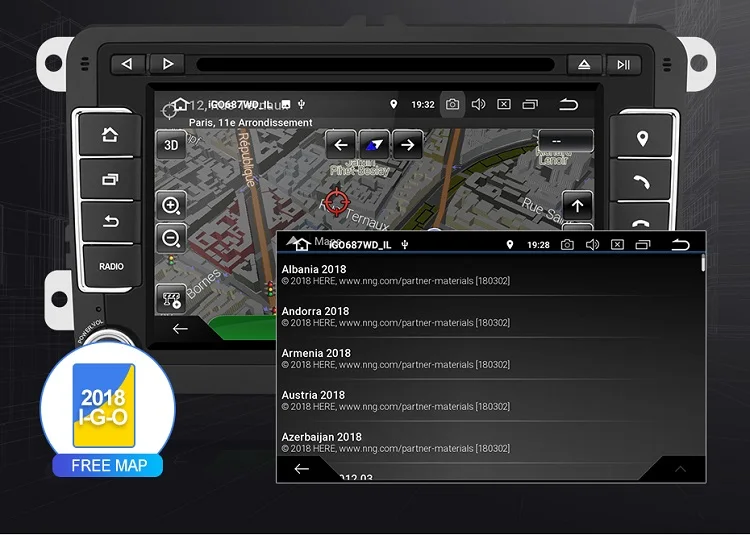Tap the next track hardware button
The width and height of the screenshot is (750, 535).
pyautogui.click(x=167, y=64)
